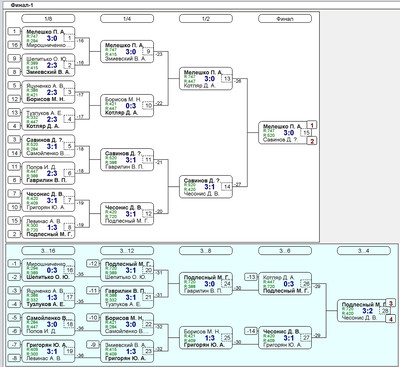Click the 1/4 round header
The width and height of the screenshot is (400, 367).
tap(127, 19)
